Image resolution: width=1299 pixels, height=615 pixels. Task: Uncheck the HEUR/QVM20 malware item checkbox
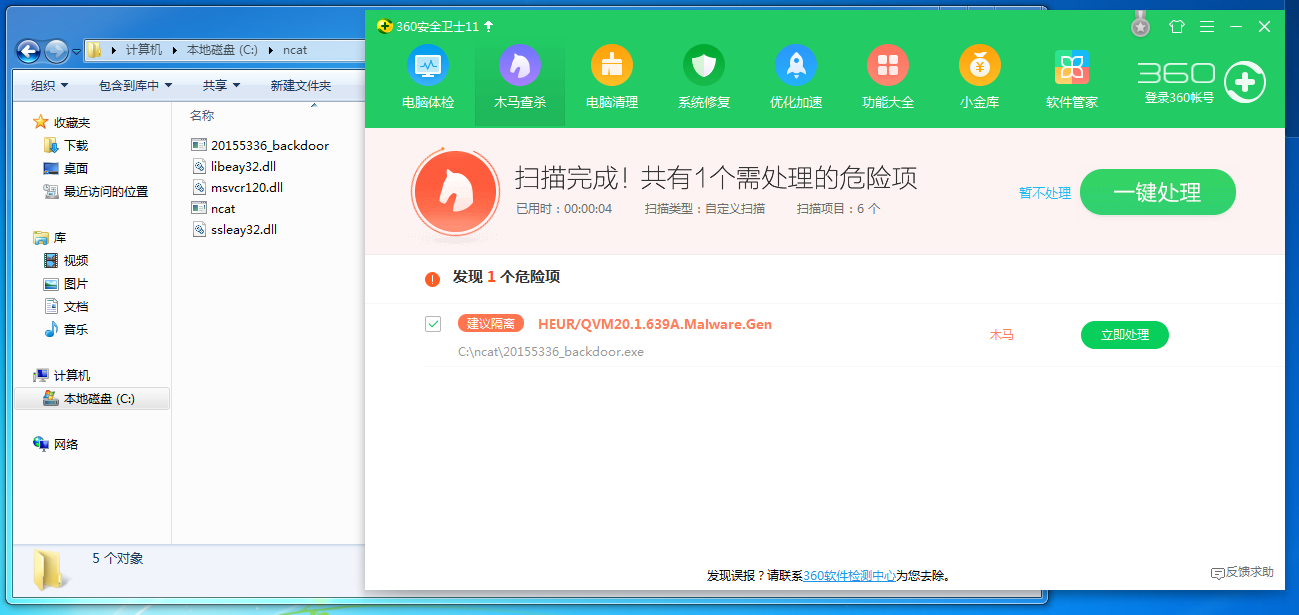[433, 324]
